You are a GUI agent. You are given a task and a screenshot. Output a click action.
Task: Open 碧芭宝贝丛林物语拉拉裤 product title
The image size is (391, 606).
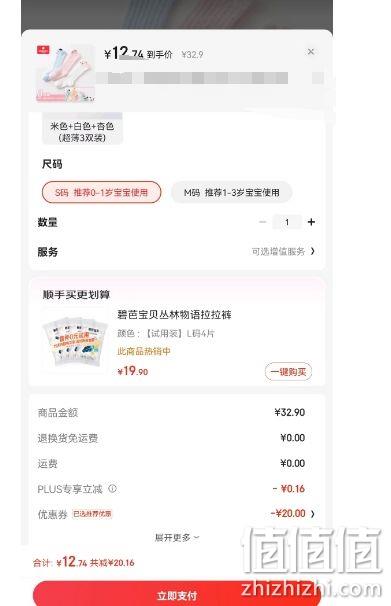pos(174,315)
